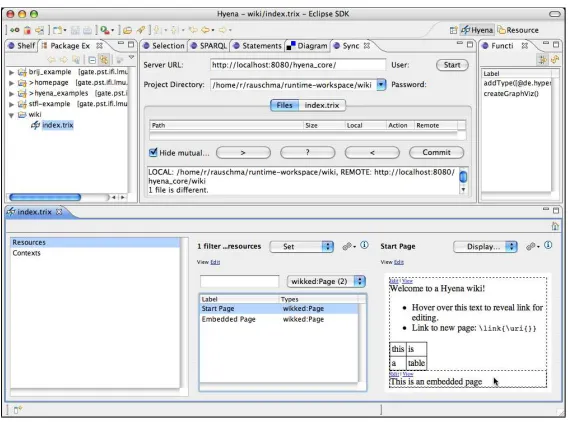Select Embedded Page row in resources table

[279, 319]
